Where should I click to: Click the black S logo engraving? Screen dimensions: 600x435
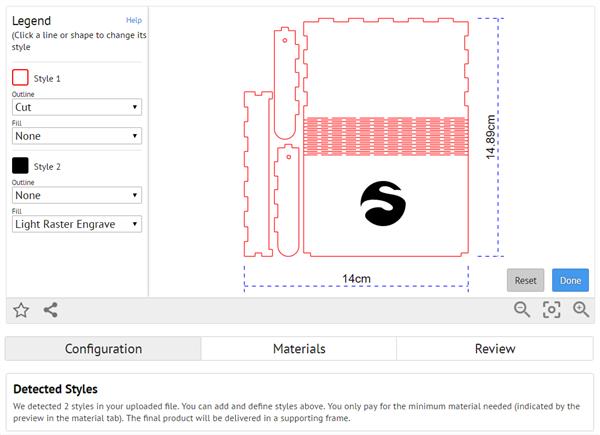[383, 203]
